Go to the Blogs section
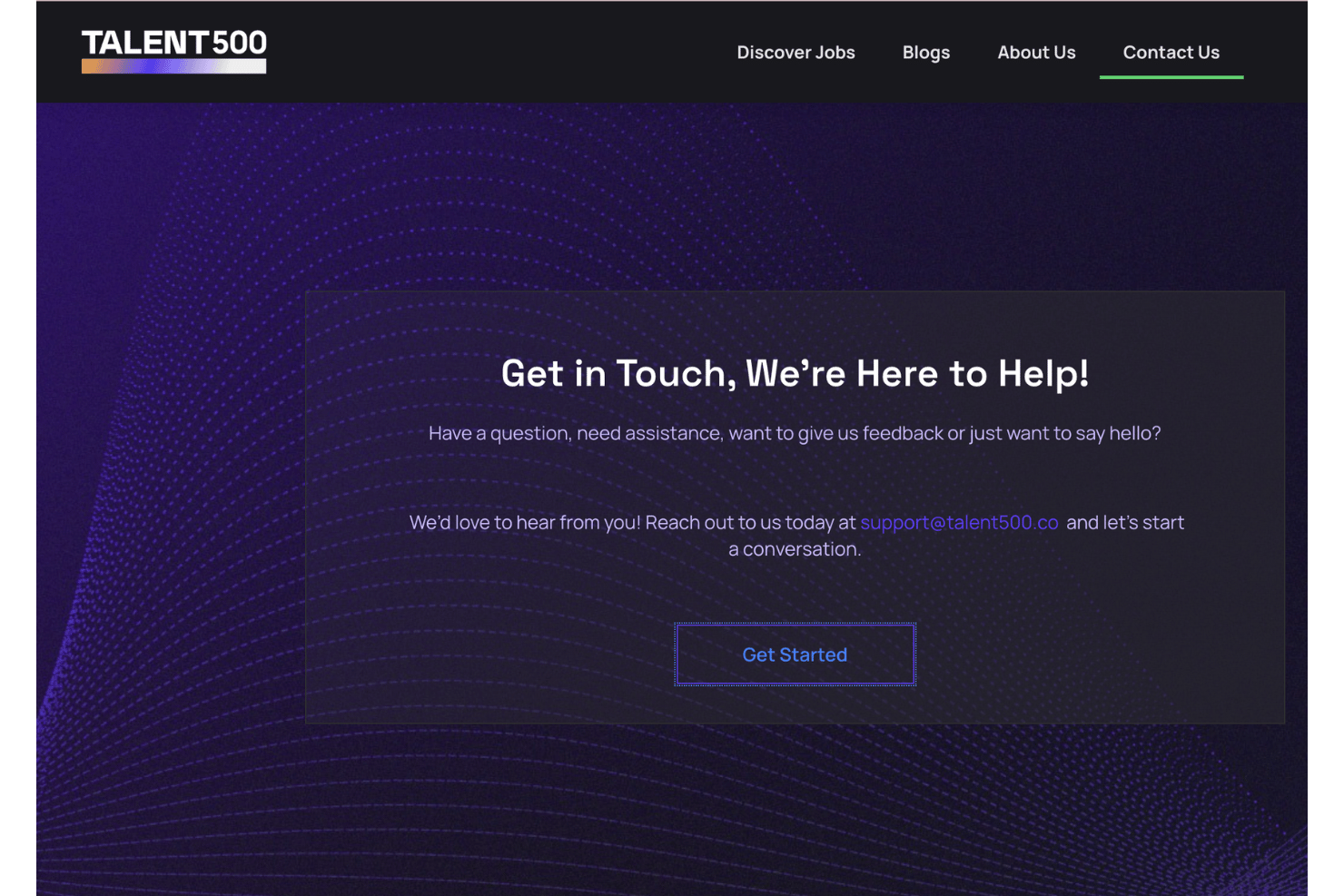The height and width of the screenshot is (896, 1344). [926, 53]
